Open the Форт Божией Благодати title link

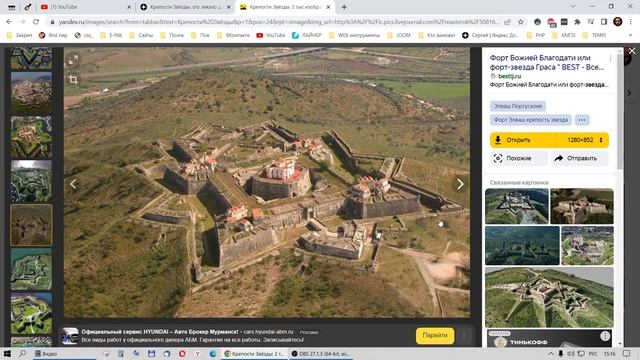click(x=547, y=62)
